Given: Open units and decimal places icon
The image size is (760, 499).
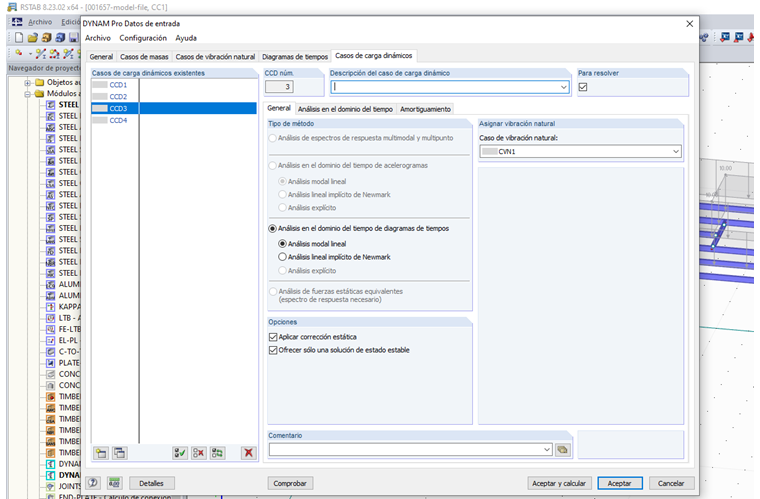Looking at the screenshot, I should (x=114, y=483).
